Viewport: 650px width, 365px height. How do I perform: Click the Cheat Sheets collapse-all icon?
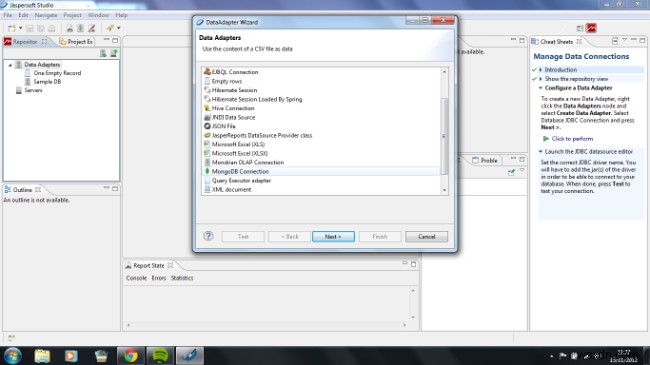click(x=615, y=41)
